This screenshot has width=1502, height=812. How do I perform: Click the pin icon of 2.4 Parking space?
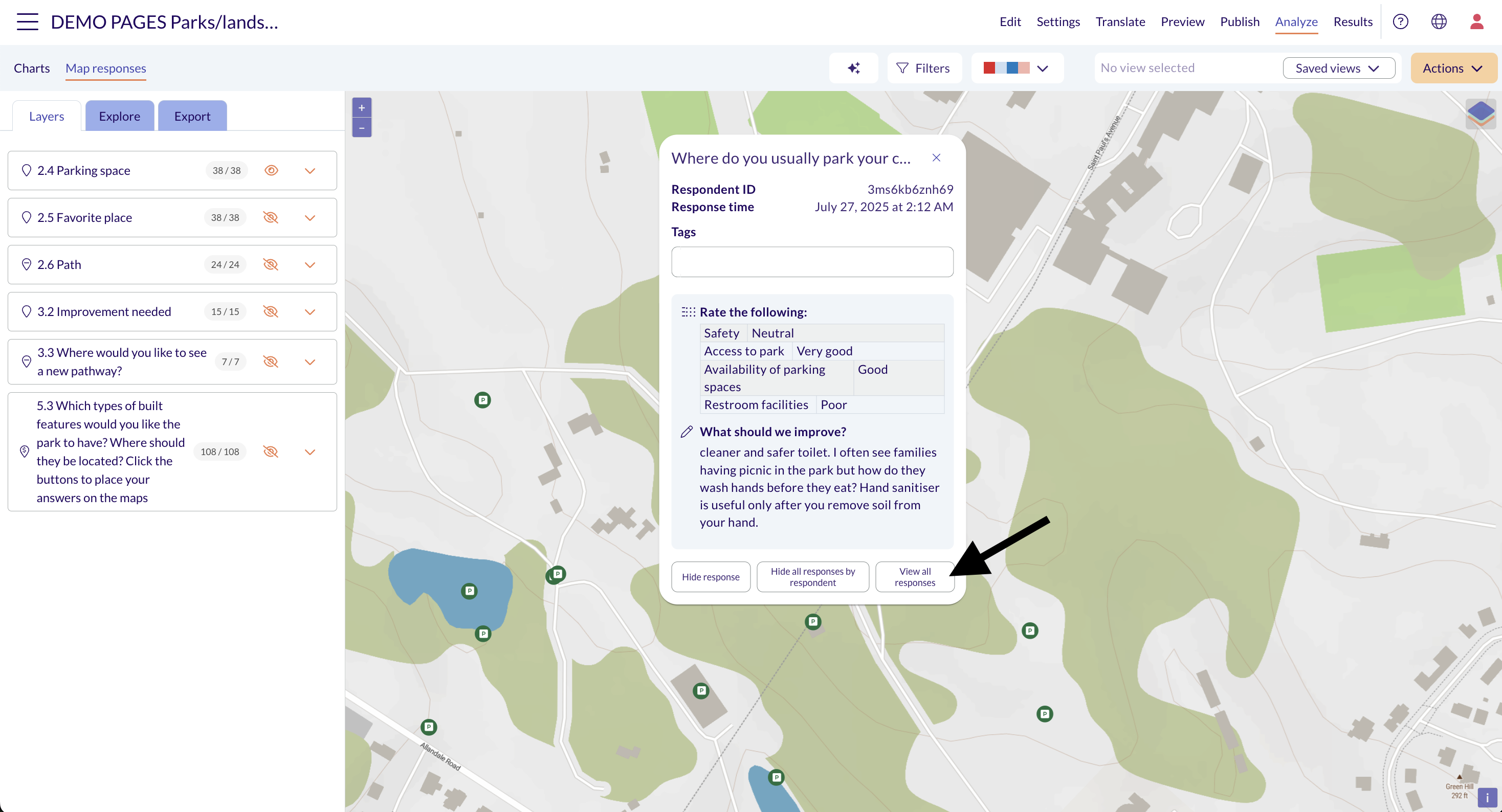[x=26, y=170]
